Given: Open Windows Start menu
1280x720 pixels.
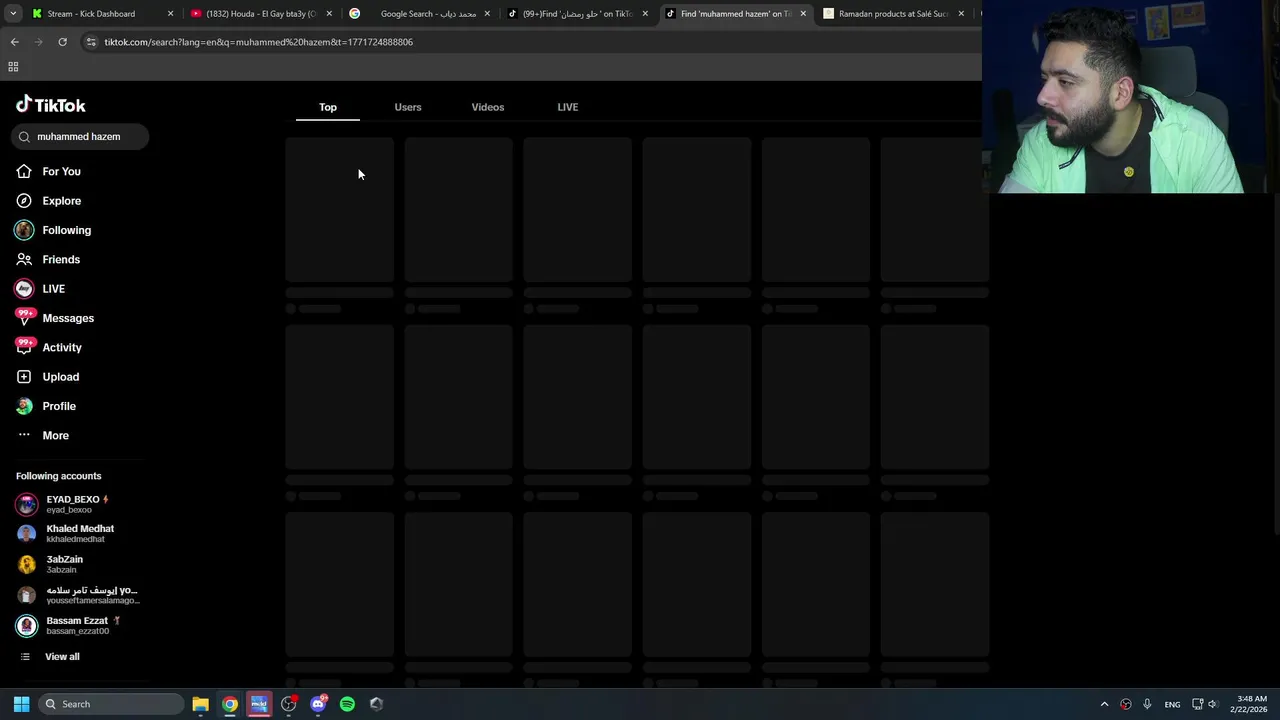Looking at the screenshot, I should [x=21, y=704].
